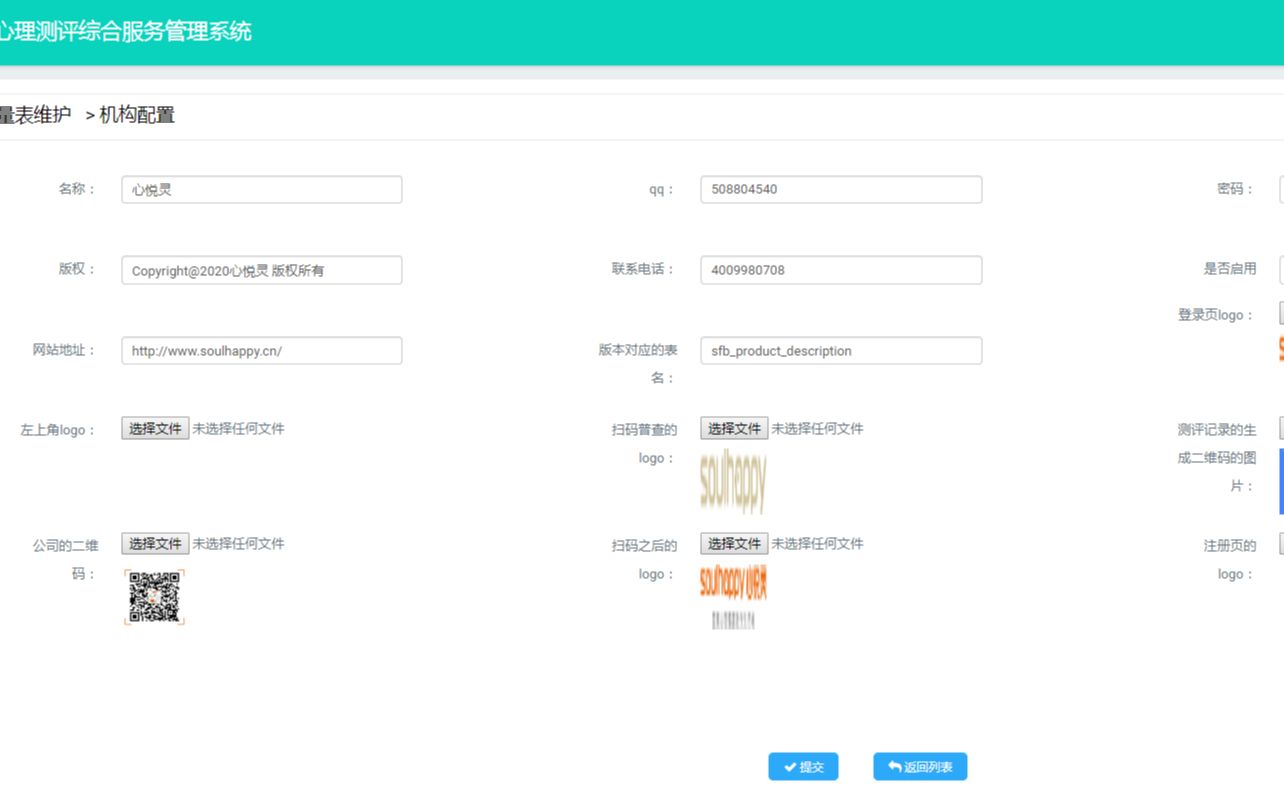Click the 量表维护 breadcrumb link

(36, 115)
